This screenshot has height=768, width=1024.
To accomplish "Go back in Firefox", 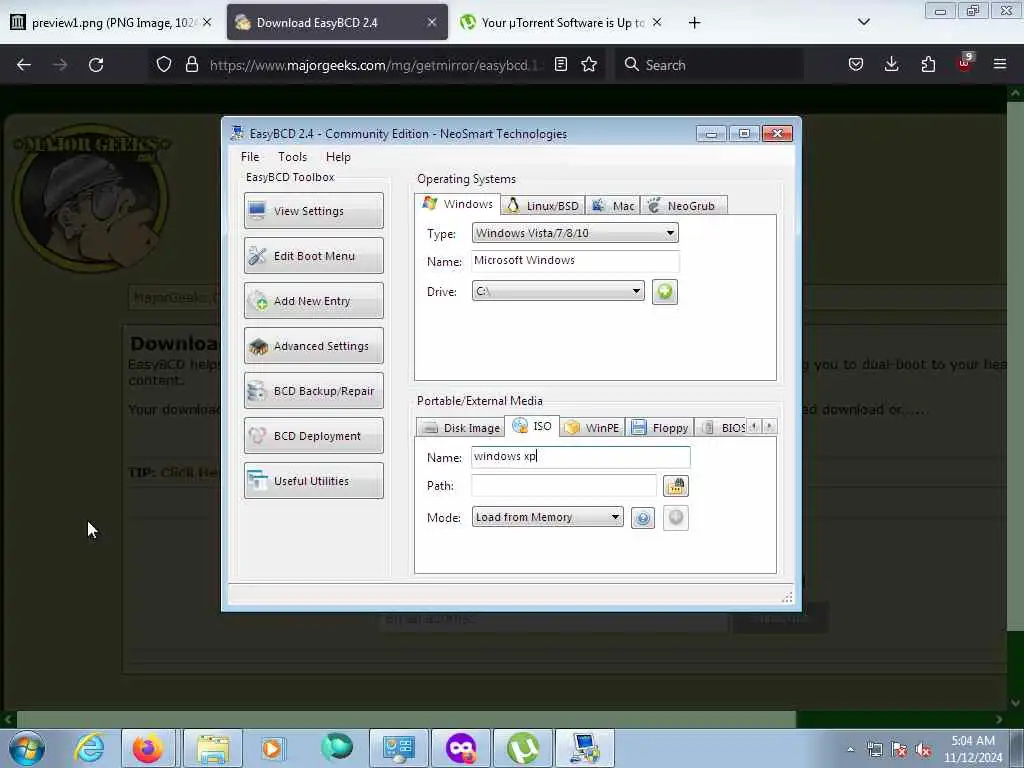I will tap(24, 65).
